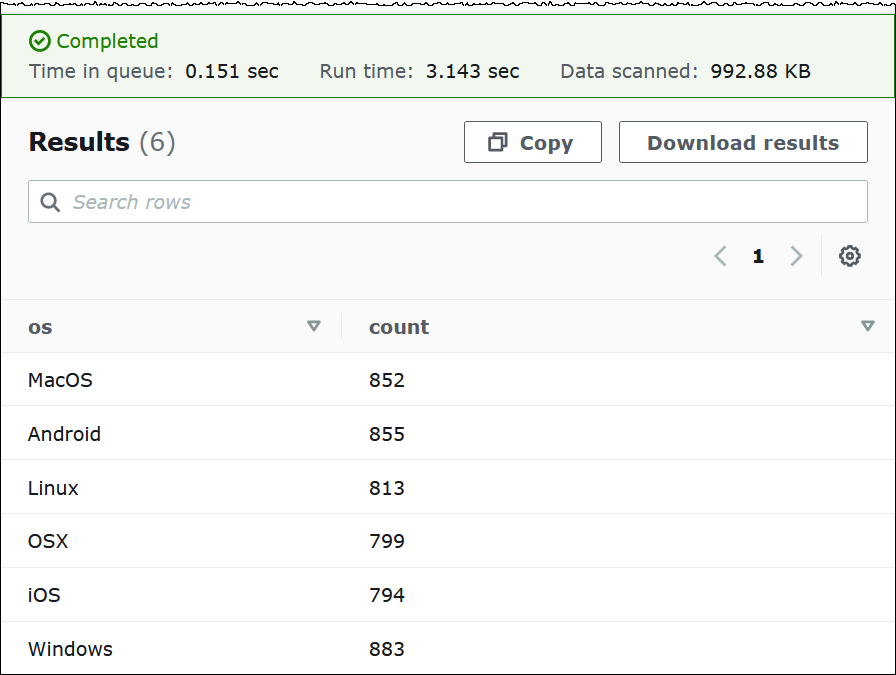The width and height of the screenshot is (896, 675).
Task: Select the Windows row in results
Action: 70,649
